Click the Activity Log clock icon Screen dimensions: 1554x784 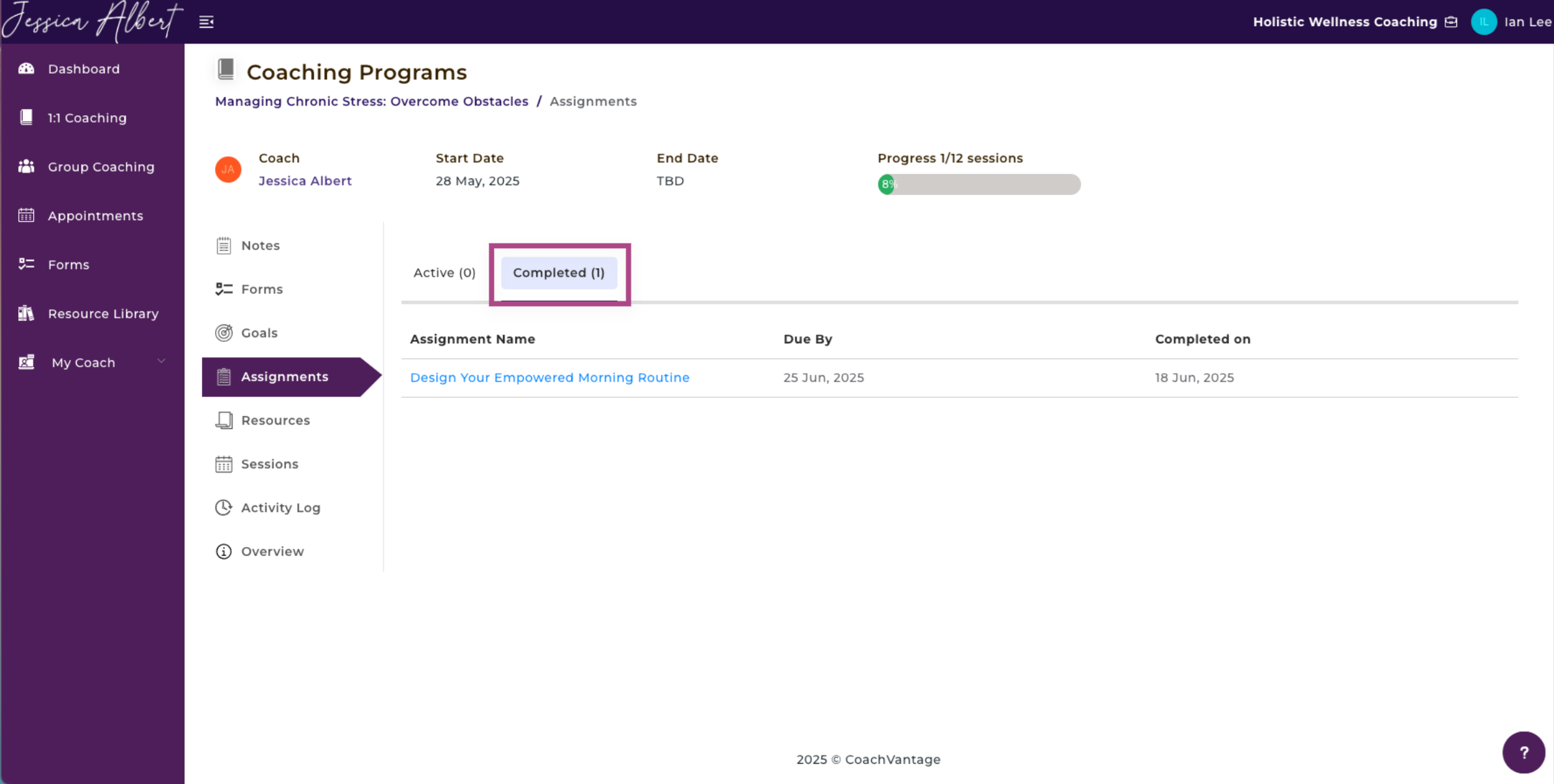223,507
